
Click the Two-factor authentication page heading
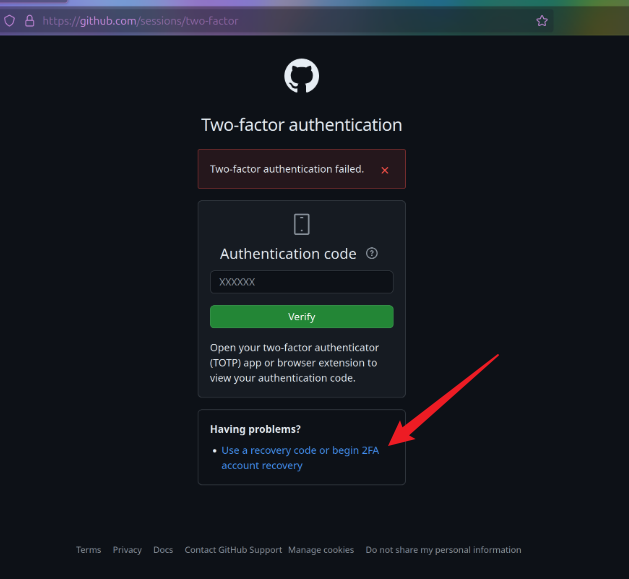(301, 125)
